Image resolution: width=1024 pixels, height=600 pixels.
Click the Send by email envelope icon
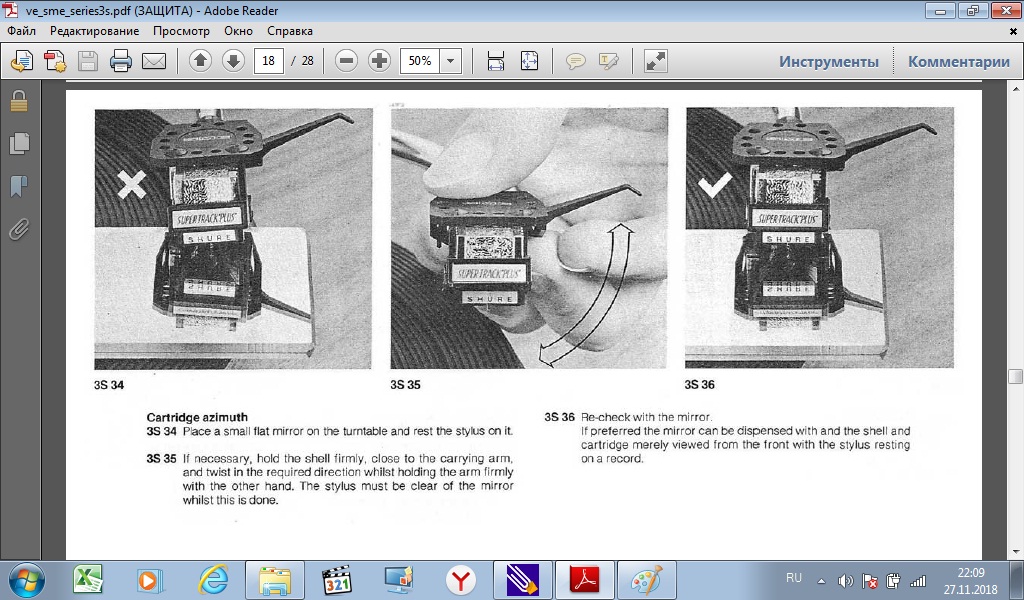tap(153, 61)
